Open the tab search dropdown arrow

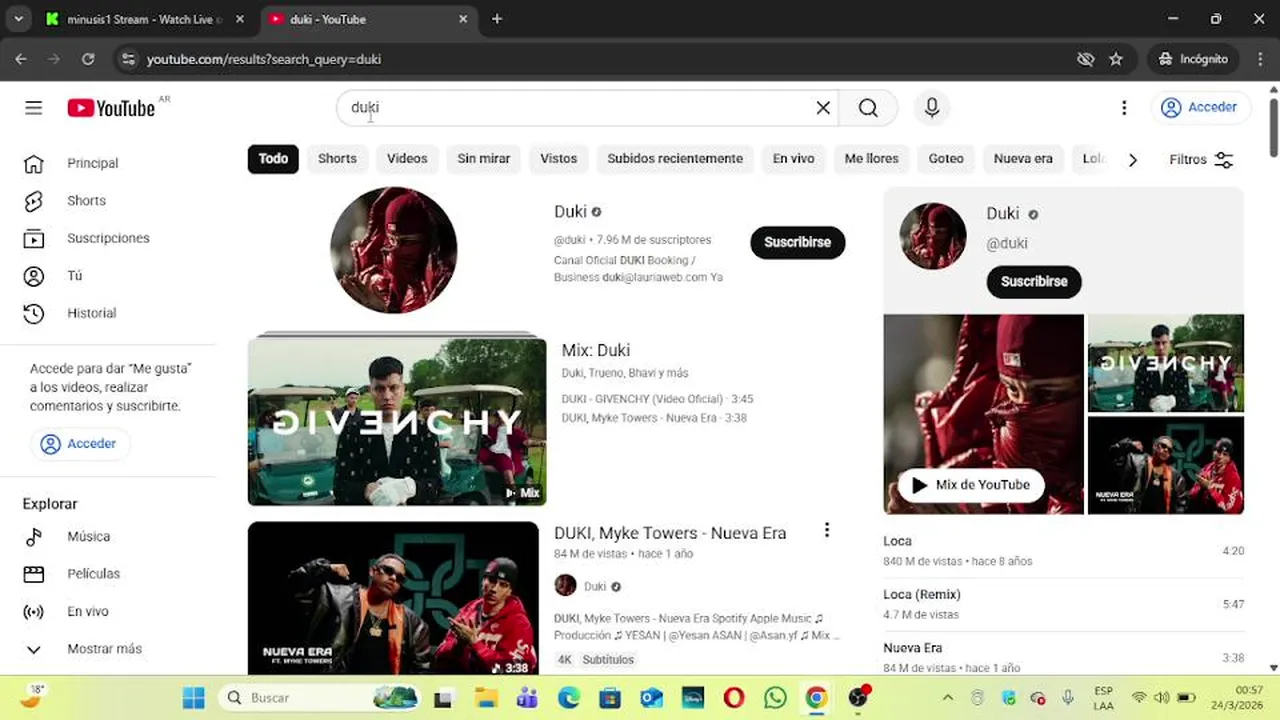(x=18, y=19)
